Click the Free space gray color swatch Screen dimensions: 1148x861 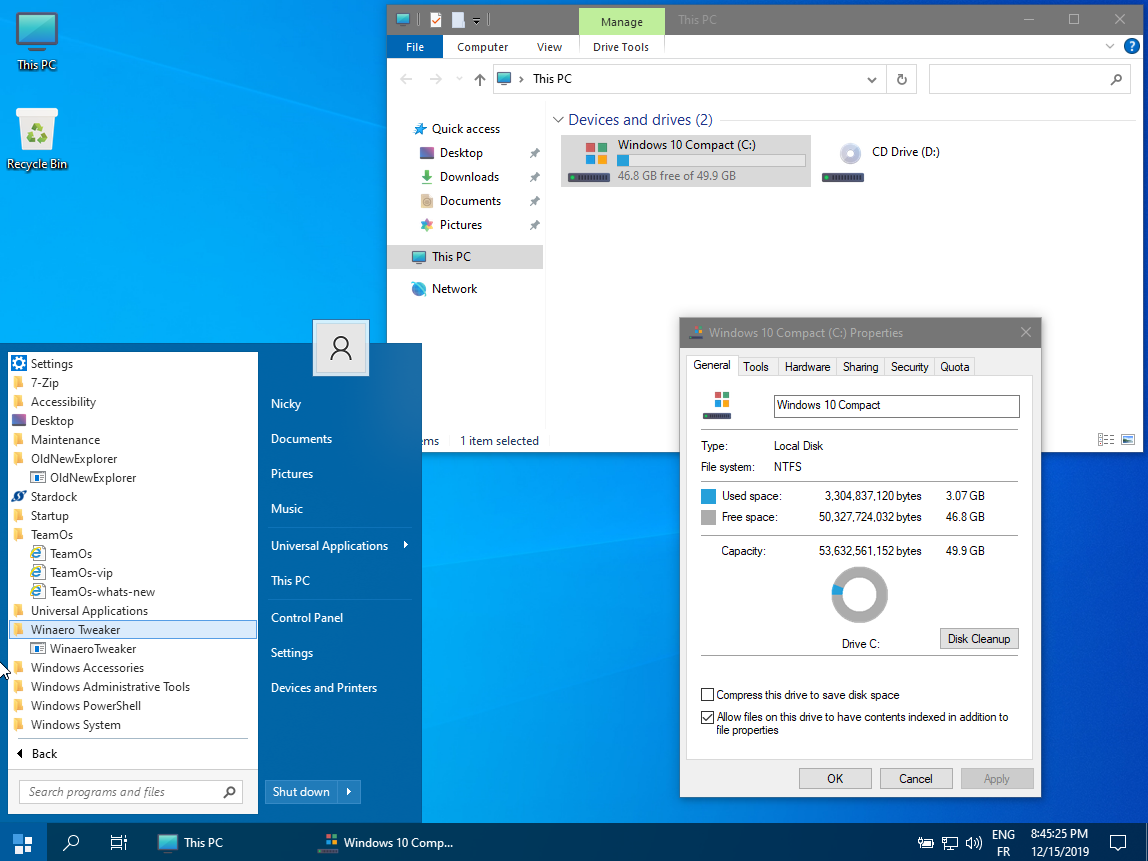[x=708, y=518]
